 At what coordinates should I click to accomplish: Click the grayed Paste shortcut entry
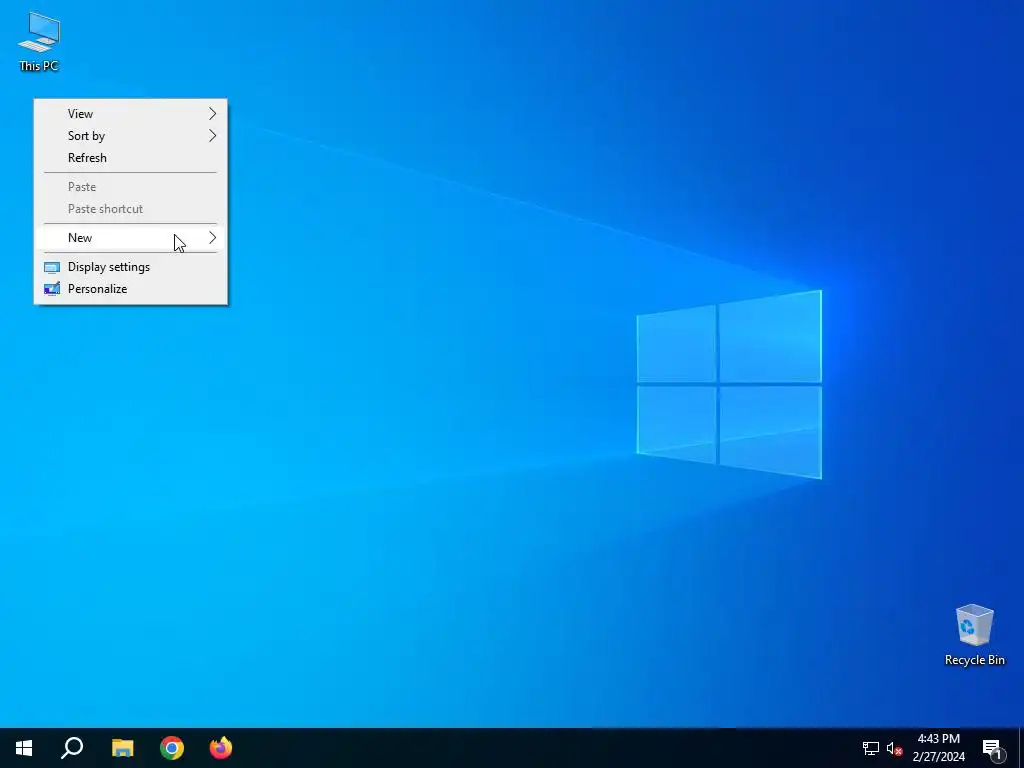(x=131, y=209)
